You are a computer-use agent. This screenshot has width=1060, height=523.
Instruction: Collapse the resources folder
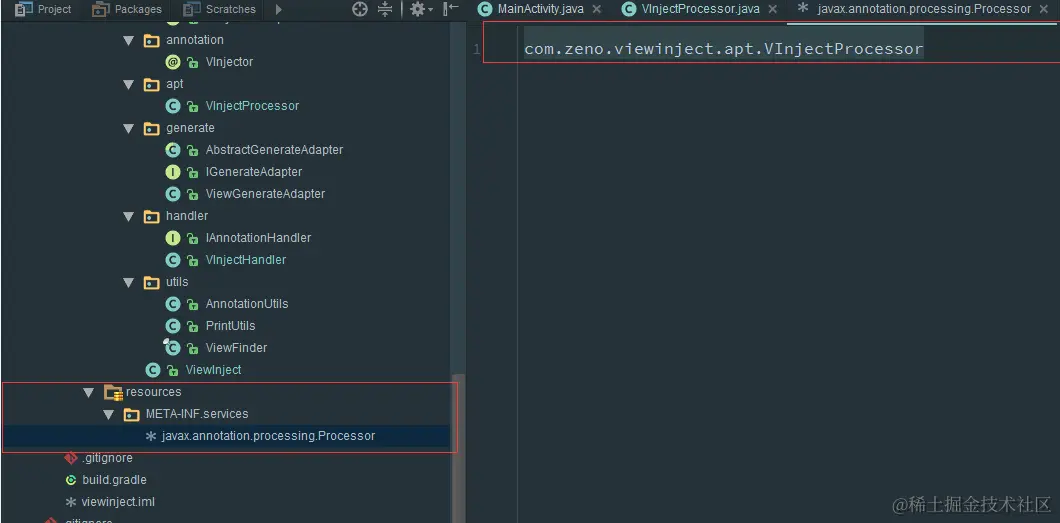[88, 393]
